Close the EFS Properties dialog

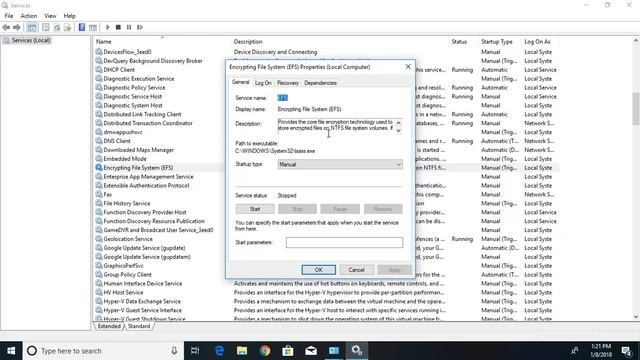click(x=408, y=67)
